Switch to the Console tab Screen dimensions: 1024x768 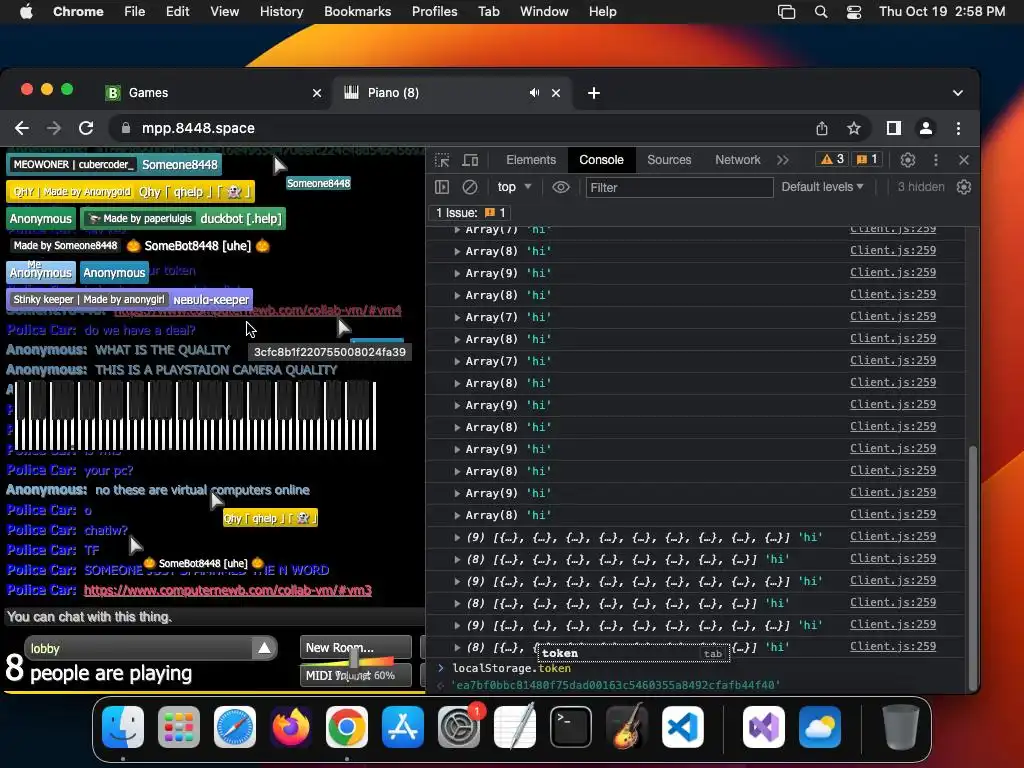[601, 160]
